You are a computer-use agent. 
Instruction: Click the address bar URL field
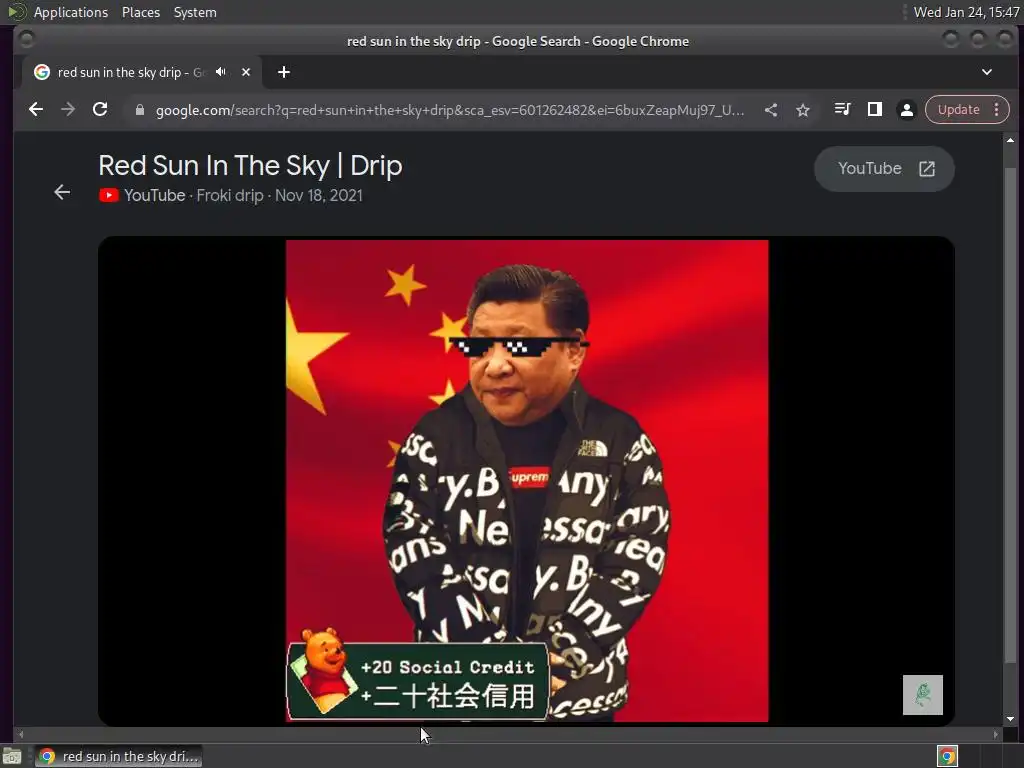tap(449, 110)
